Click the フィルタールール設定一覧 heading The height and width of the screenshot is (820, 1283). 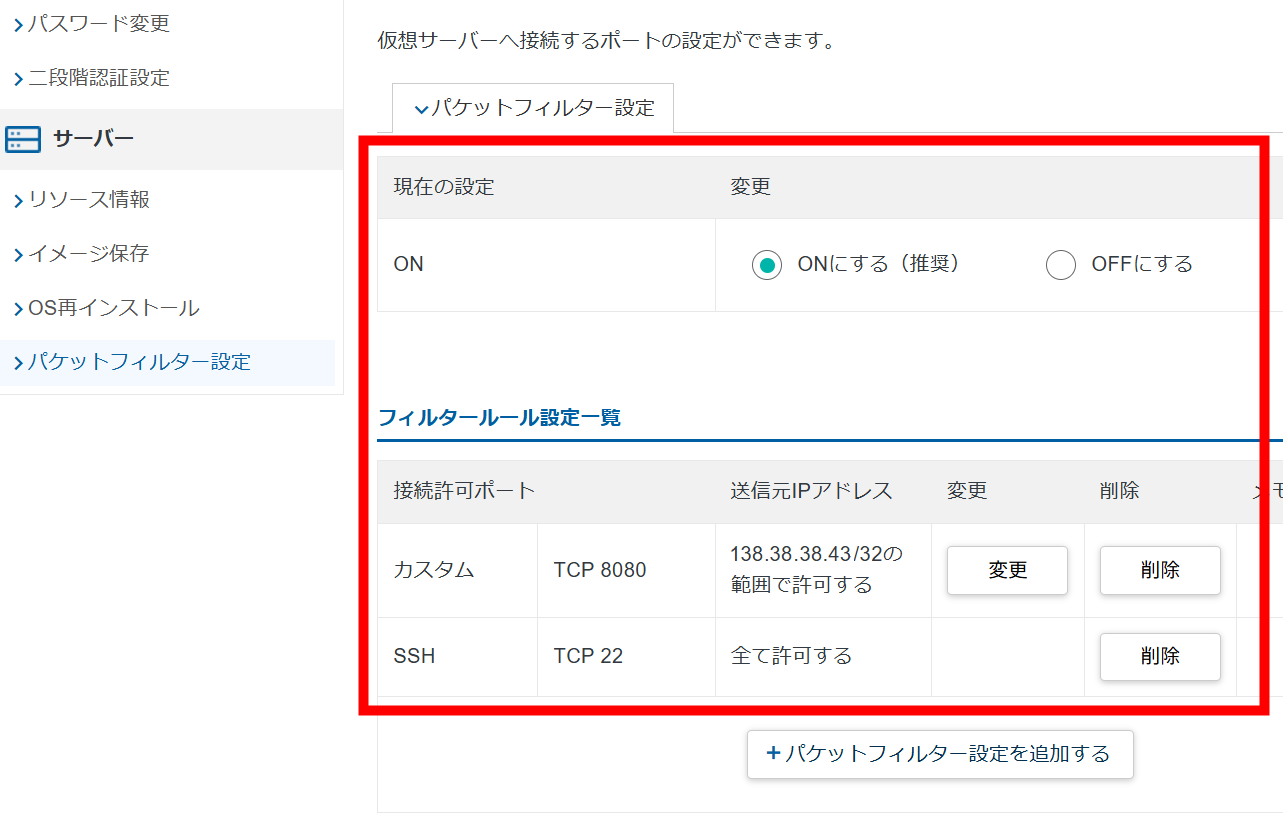pyautogui.click(x=499, y=417)
